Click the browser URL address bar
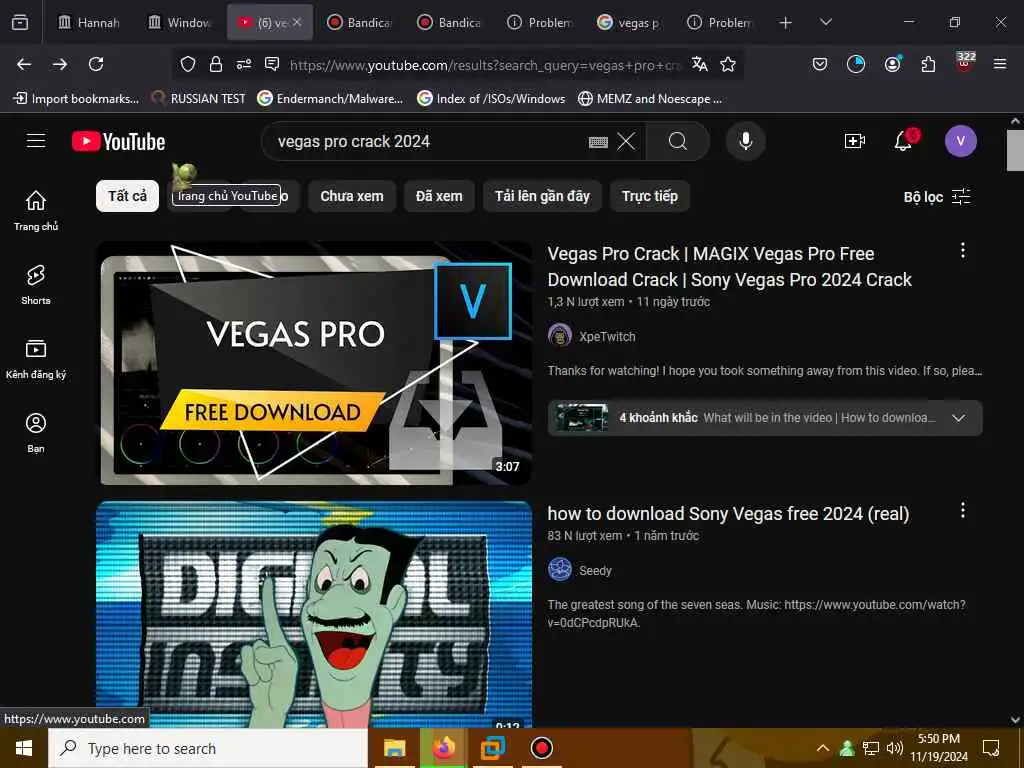The height and width of the screenshot is (768, 1024). point(485,65)
